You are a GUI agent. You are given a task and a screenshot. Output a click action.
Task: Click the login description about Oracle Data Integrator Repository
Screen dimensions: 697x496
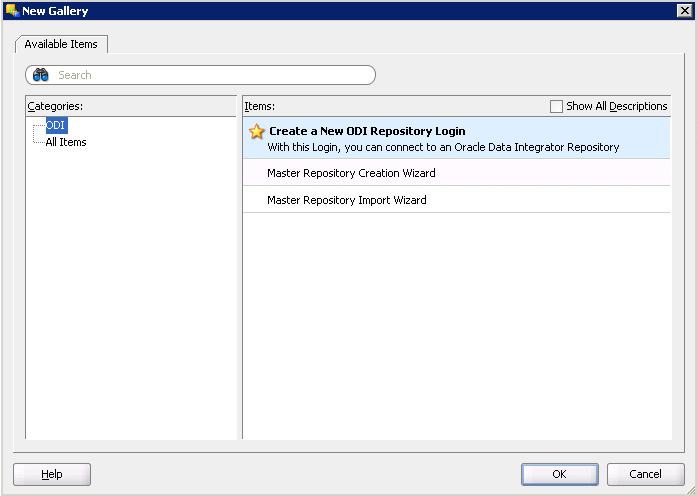(443, 147)
